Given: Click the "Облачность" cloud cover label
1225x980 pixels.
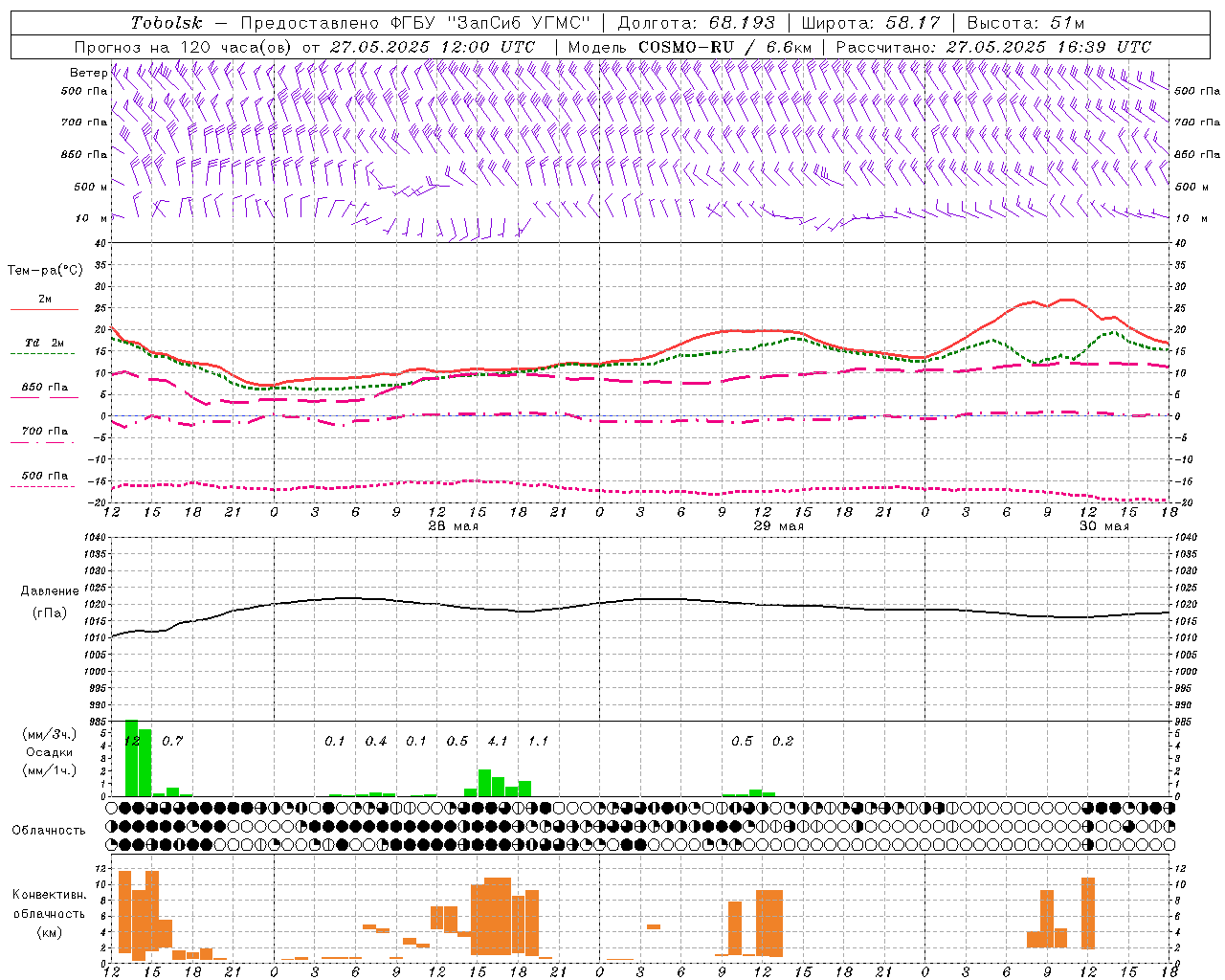Looking at the screenshot, I should [49, 831].
